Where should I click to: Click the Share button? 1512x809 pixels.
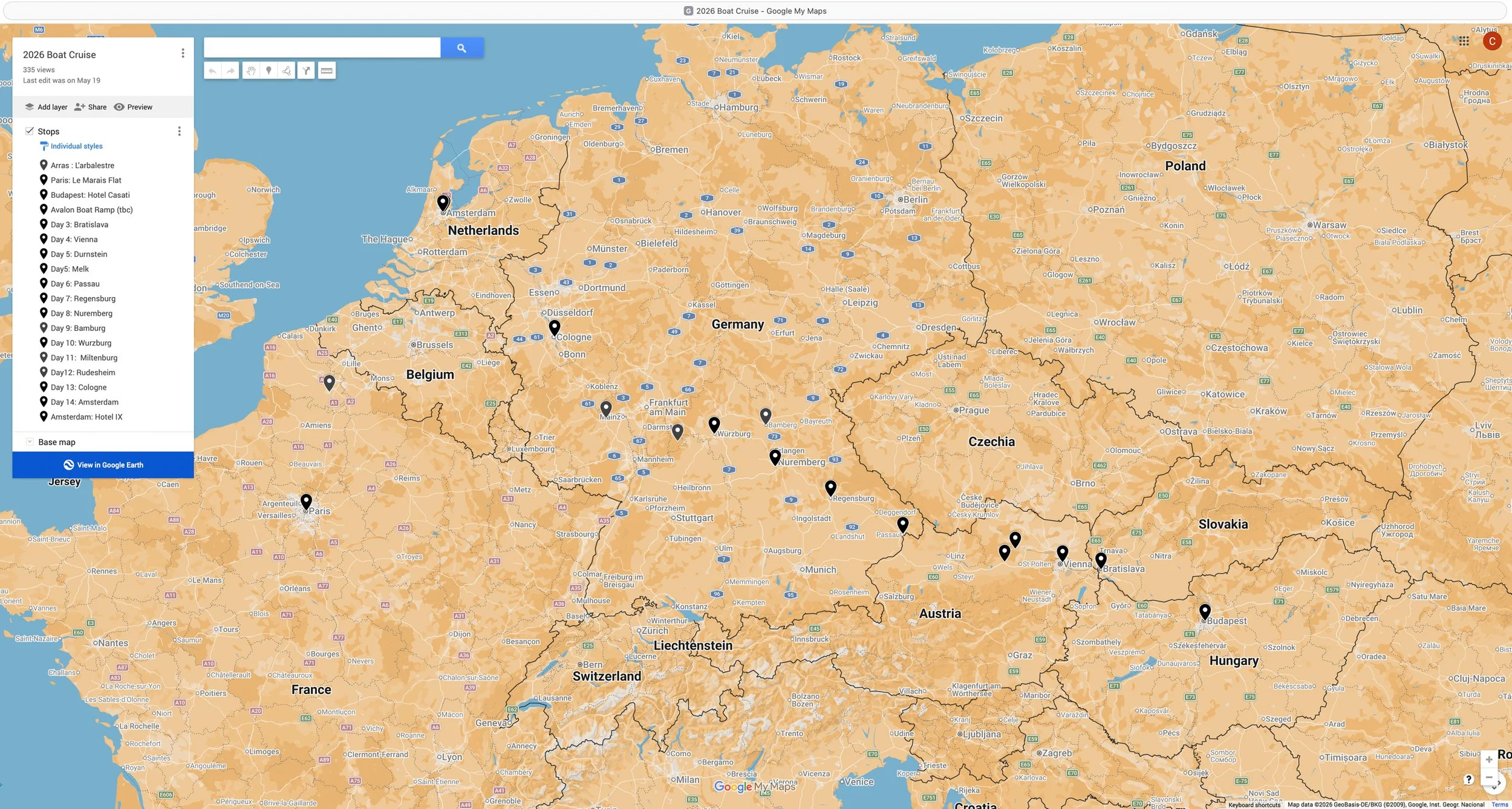coord(90,107)
